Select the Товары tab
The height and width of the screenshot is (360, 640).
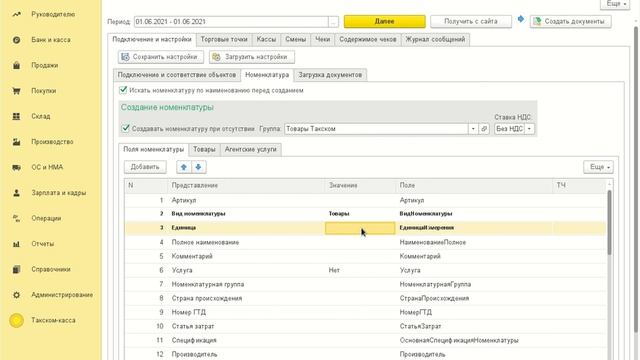pos(204,149)
